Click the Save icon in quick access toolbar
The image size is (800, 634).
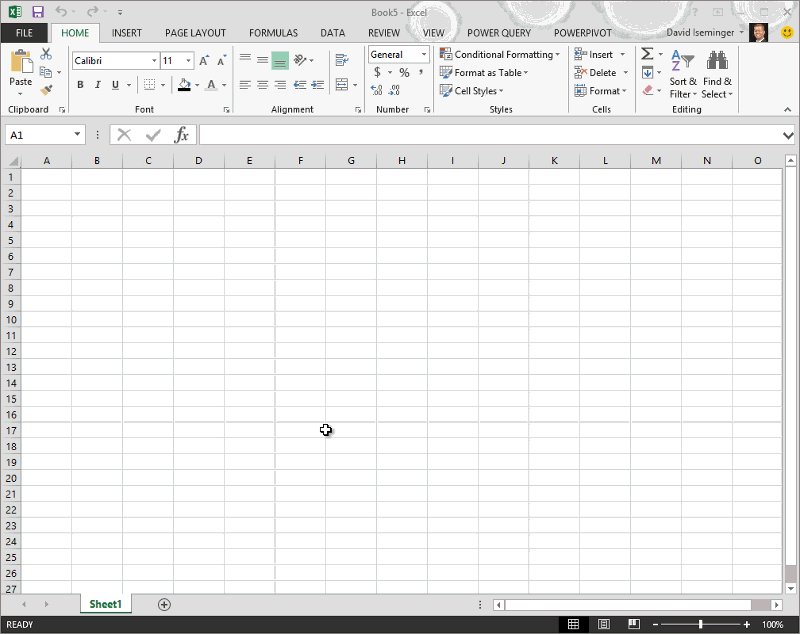(x=38, y=12)
